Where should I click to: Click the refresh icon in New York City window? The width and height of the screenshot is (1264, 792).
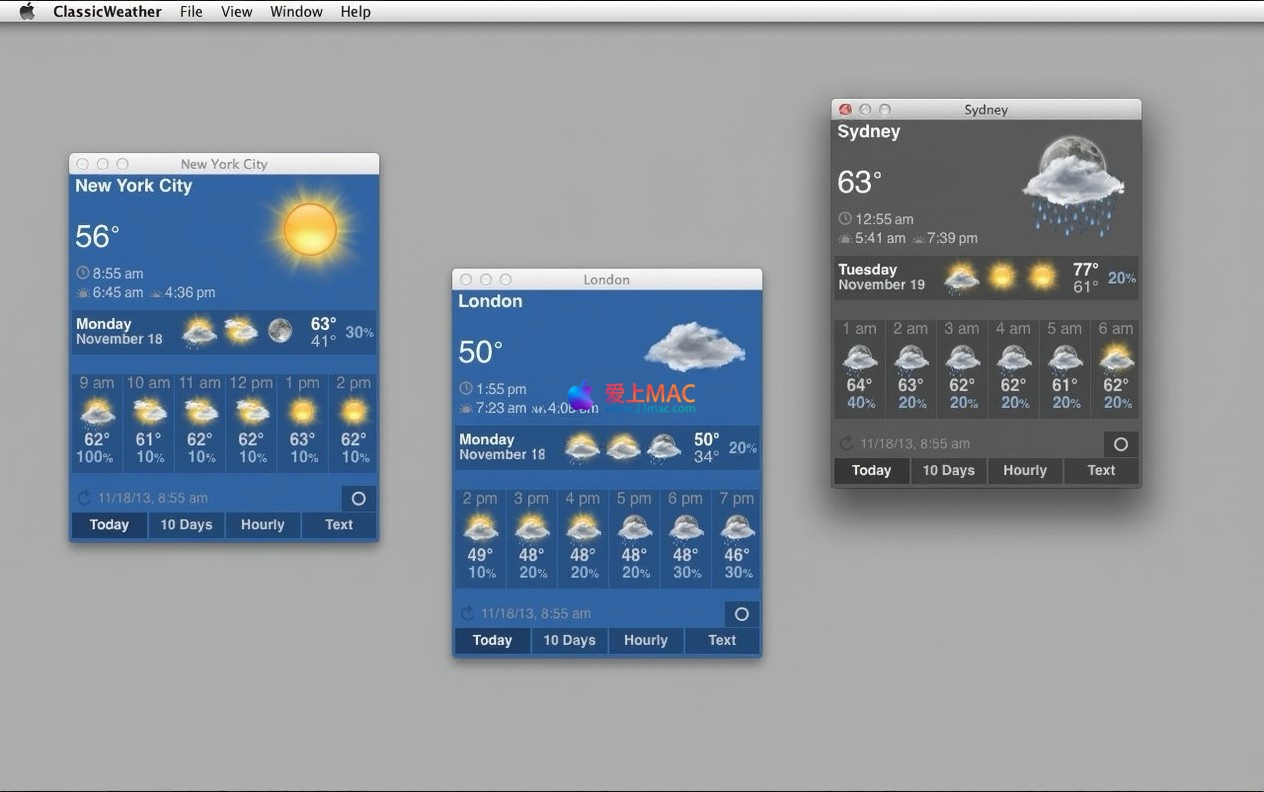click(84, 498)
